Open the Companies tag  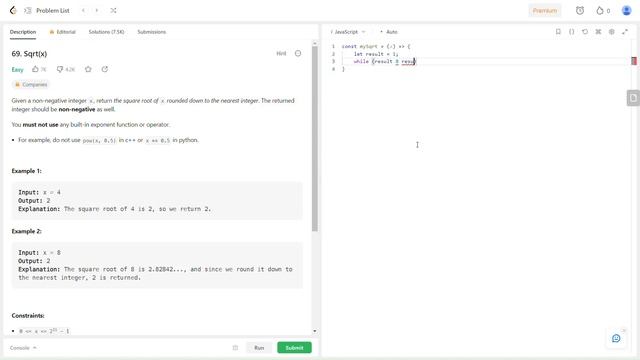point(31,84)
